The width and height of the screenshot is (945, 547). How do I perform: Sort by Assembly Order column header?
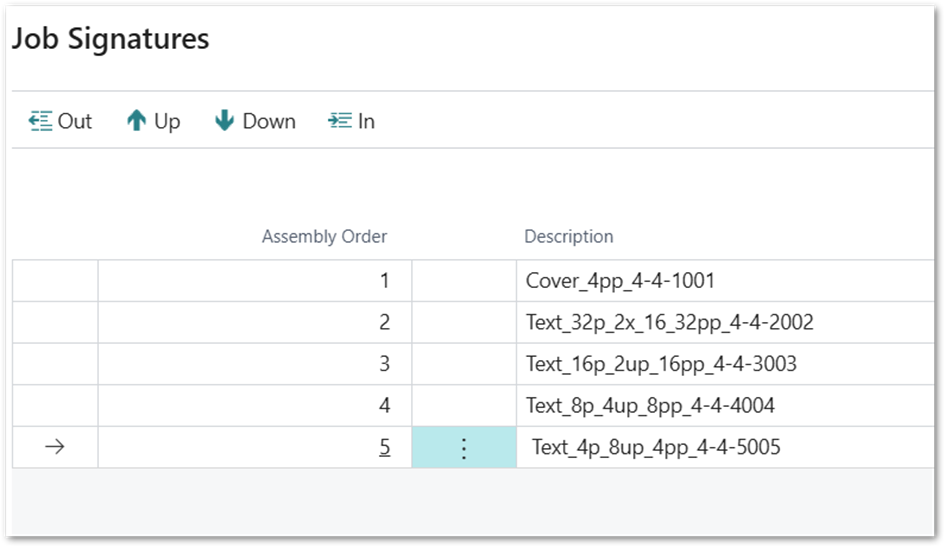pos(324,237)
